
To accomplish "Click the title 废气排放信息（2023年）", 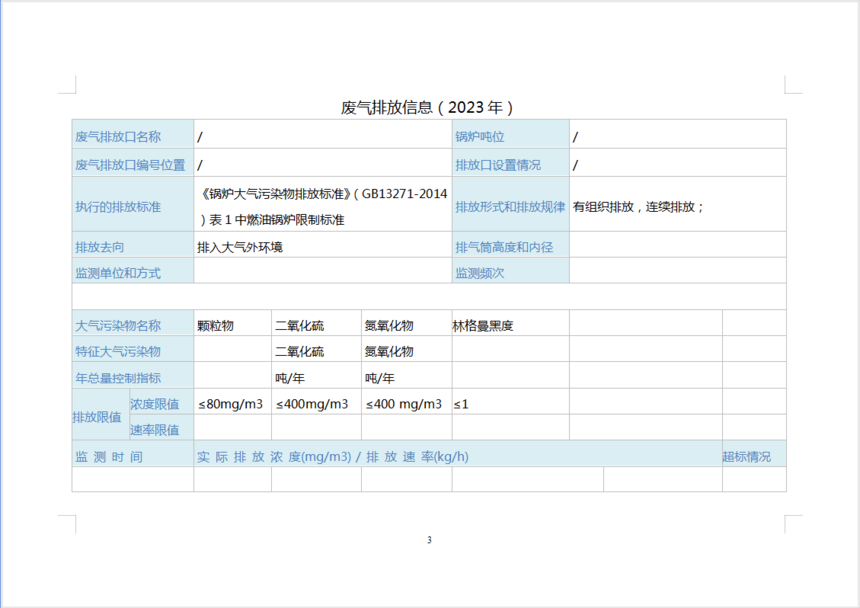I will [x=428, y=107].
